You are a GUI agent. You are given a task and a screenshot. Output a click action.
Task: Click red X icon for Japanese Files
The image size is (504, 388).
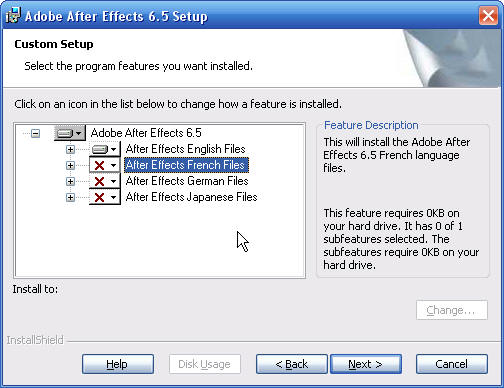(105, 197)
